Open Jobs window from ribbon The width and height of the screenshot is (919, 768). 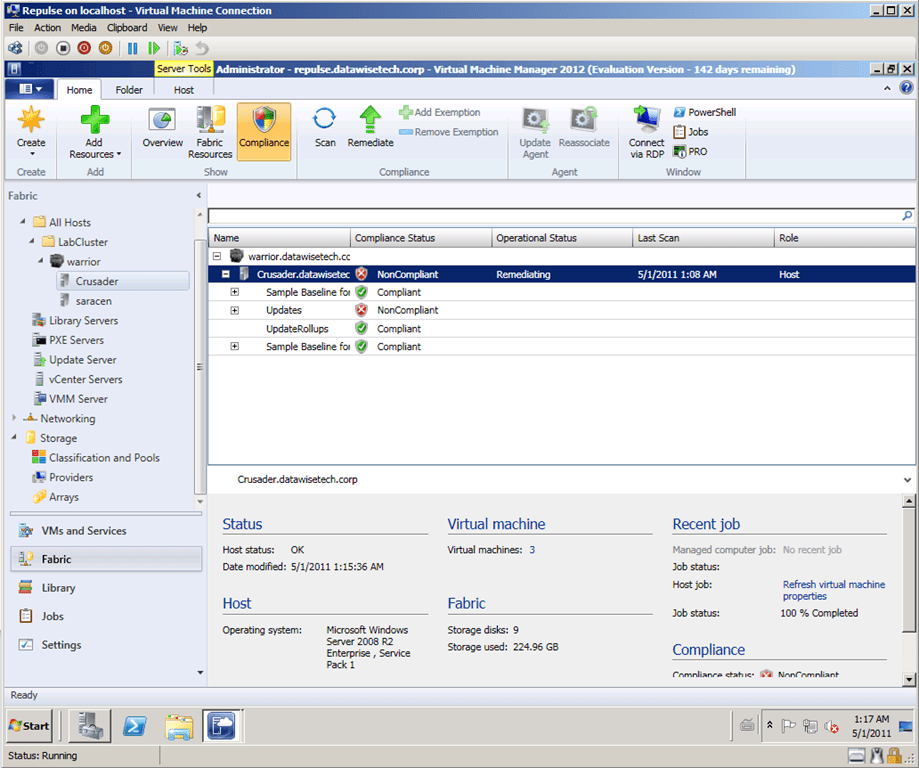point(691,132)
